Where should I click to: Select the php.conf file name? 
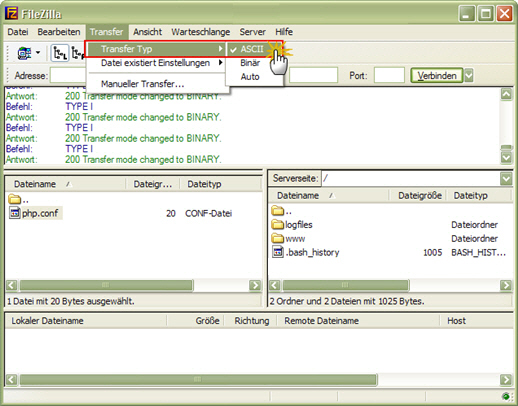(x=40, y=213)
